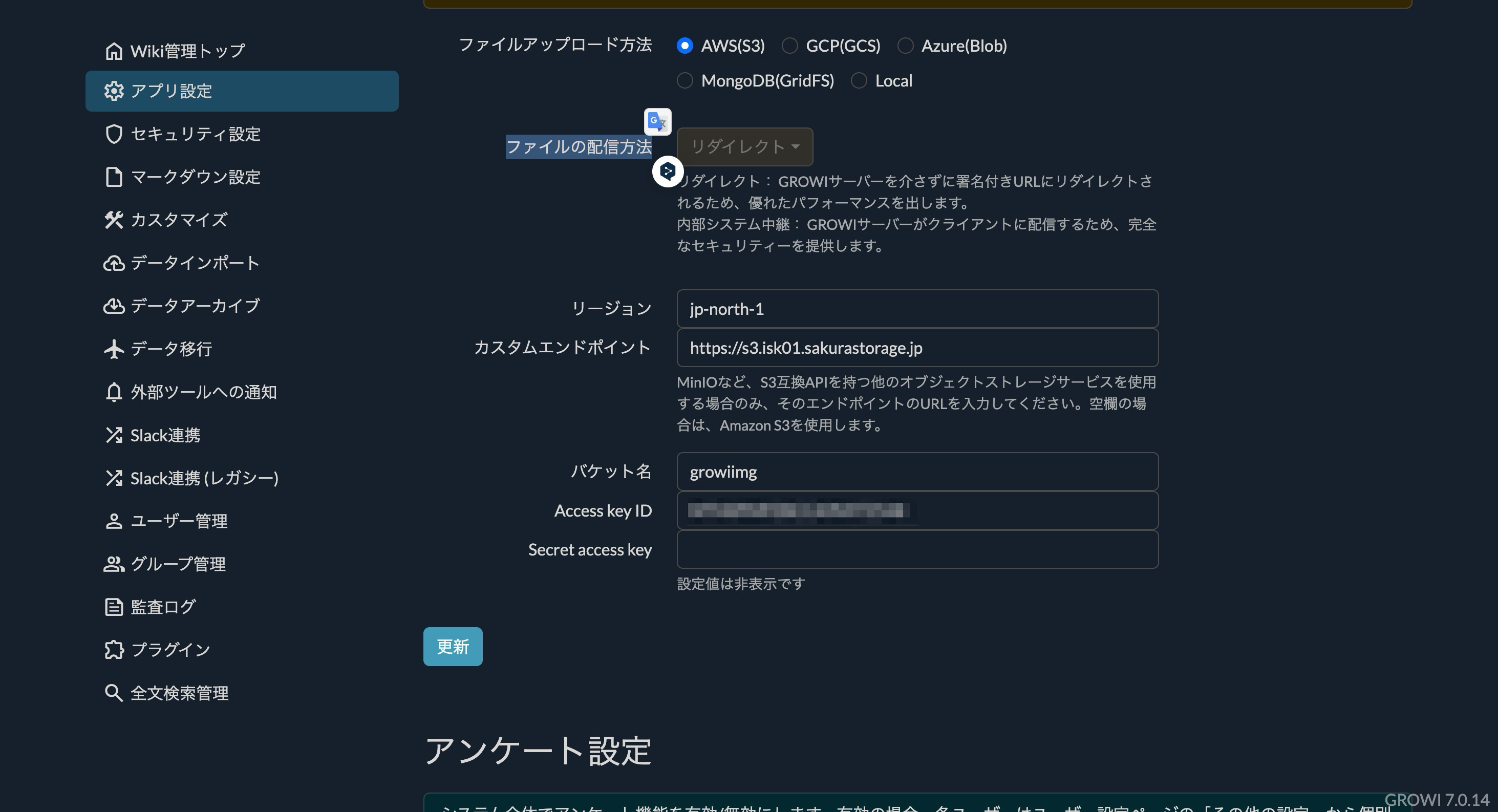Viewport: 1498px width, 812px height.
Task: Open the ユーザー管理 menu item
Action: coord(178,521)
